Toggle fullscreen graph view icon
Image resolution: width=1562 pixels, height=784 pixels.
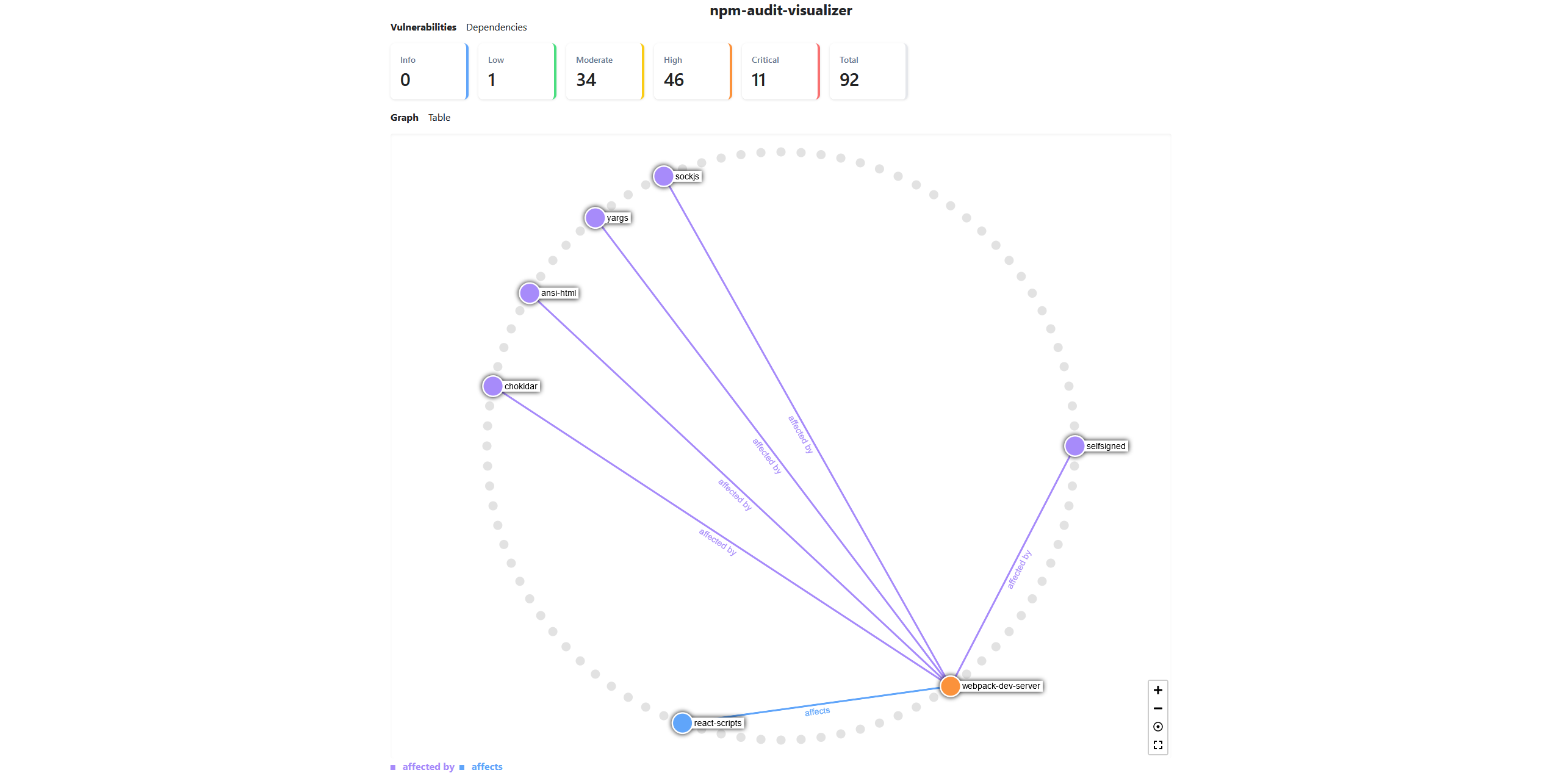[x=1157, y=745]
